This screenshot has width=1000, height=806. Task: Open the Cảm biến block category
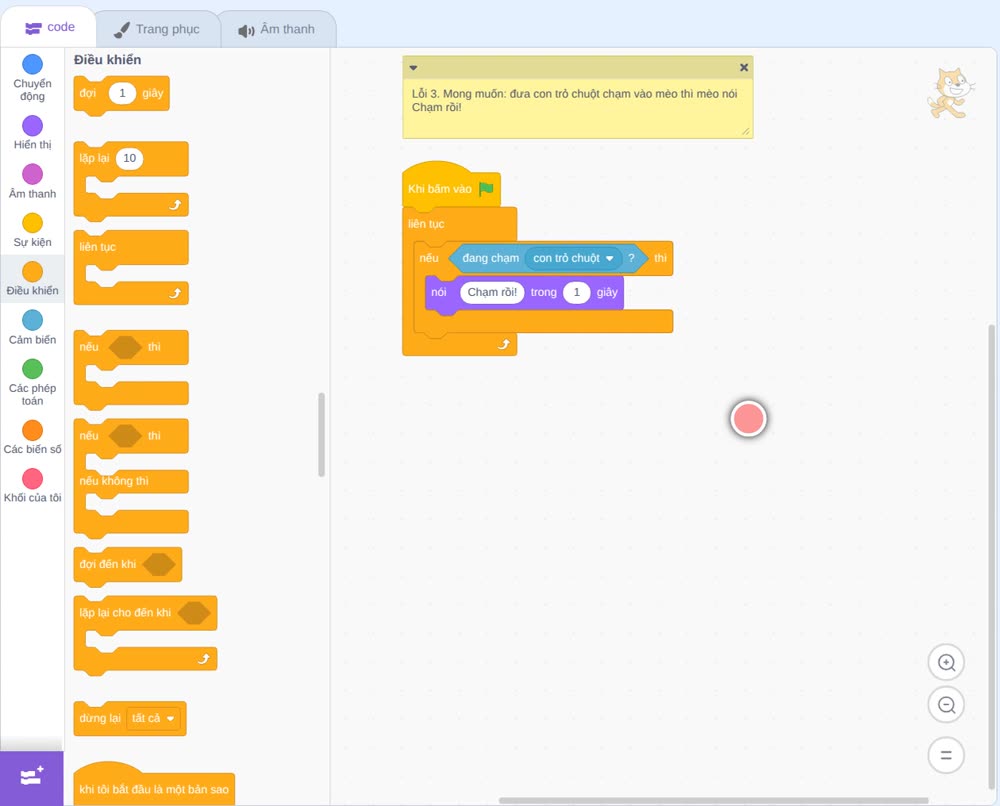pos(33,326)
